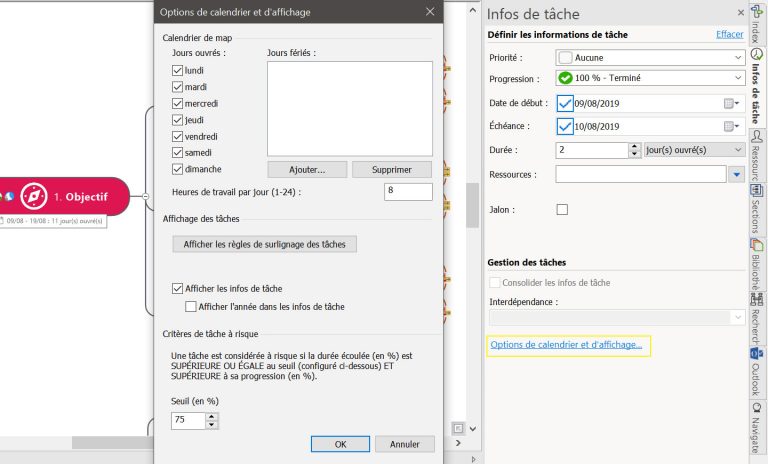Image resolution: width=768 pixels, height=464 pixels.
Task: Uncheck dimanche in working days
Action: pos(178,169)
